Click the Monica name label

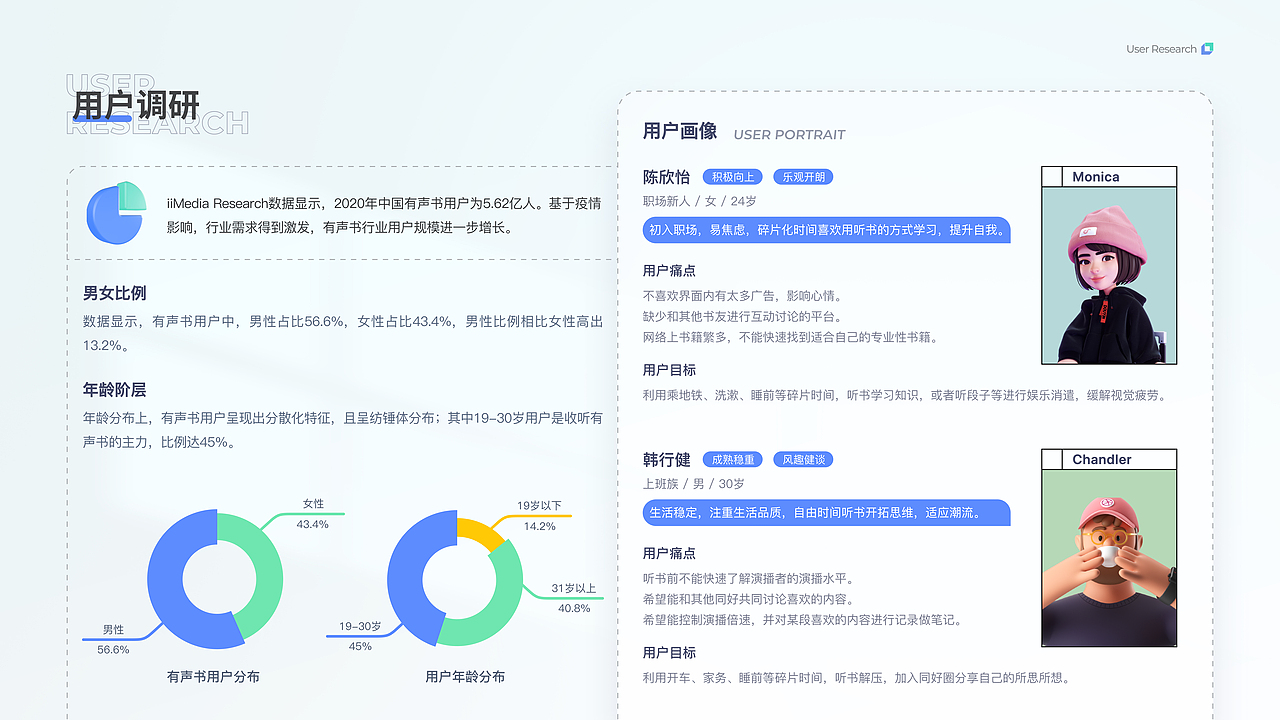pyautogui.click(x=1096, y=177)
